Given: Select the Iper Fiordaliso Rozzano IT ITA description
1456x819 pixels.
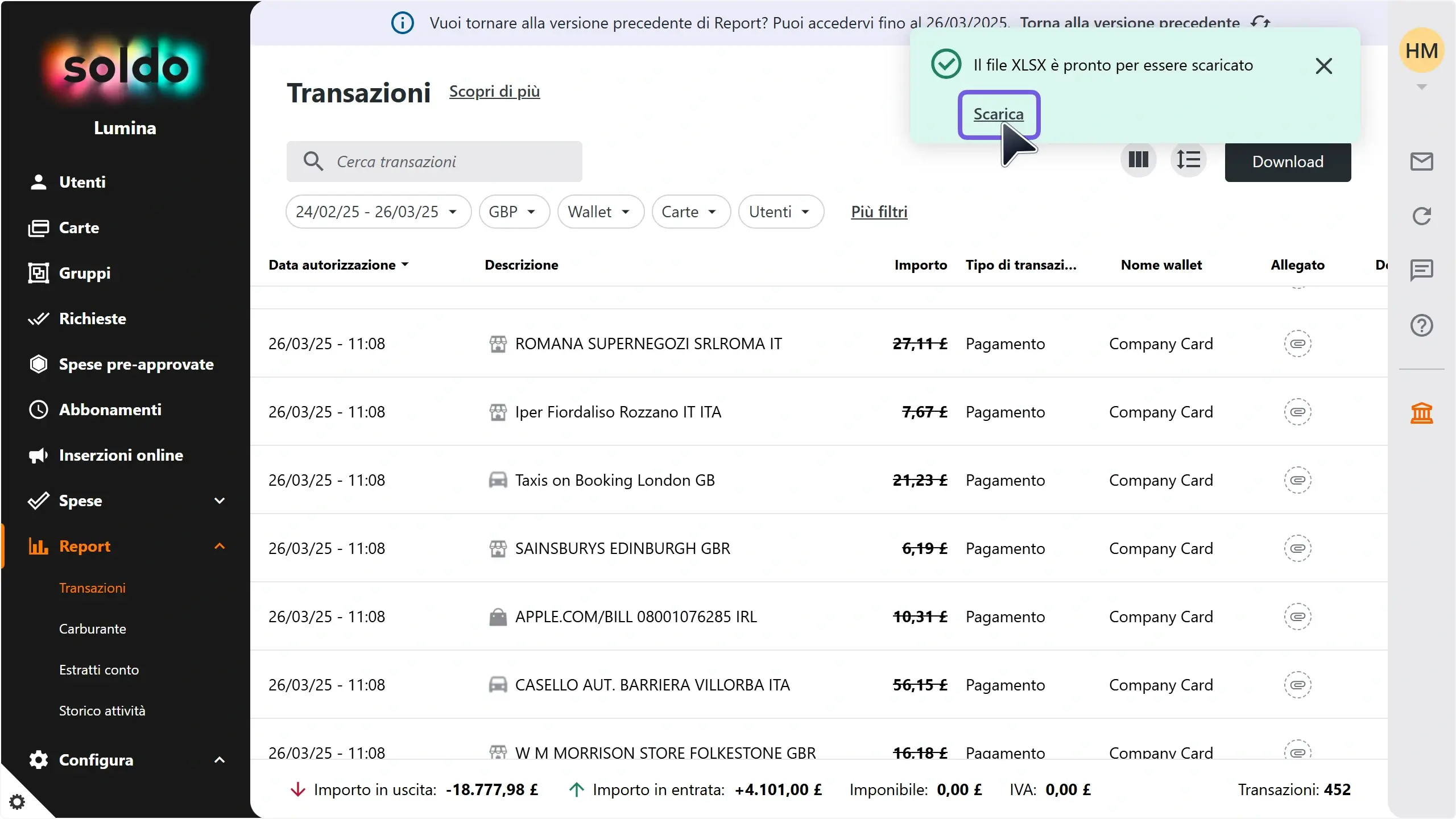Looking at the screenshot, I should point(618,412).
